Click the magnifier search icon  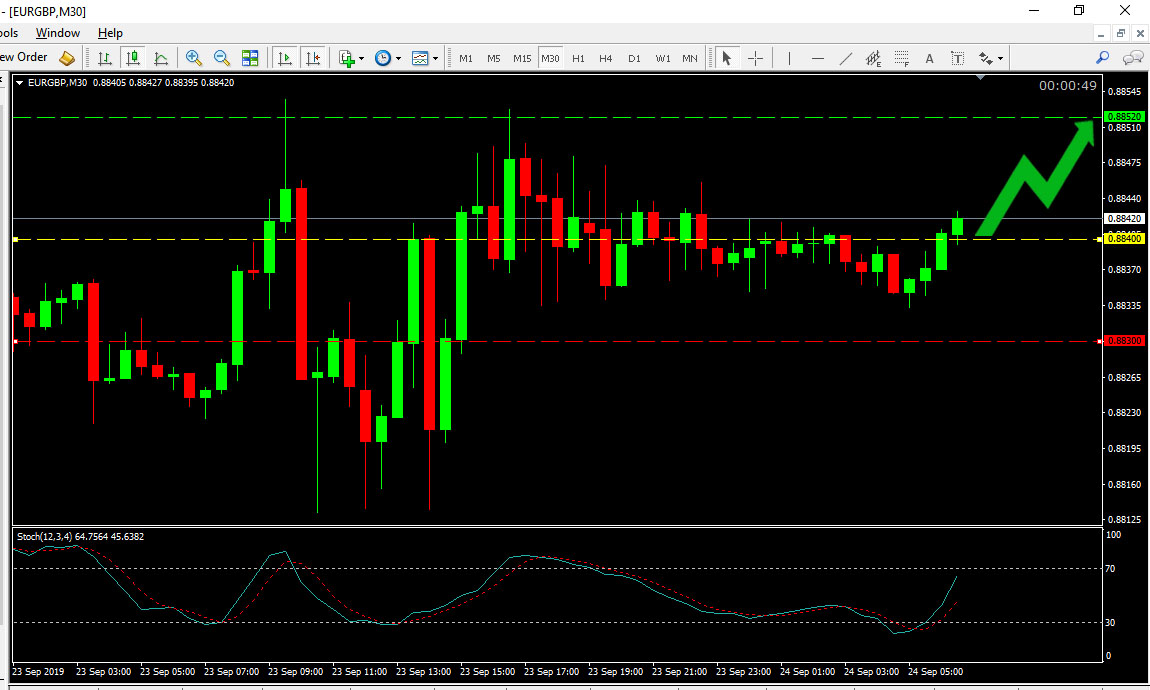1102,57
